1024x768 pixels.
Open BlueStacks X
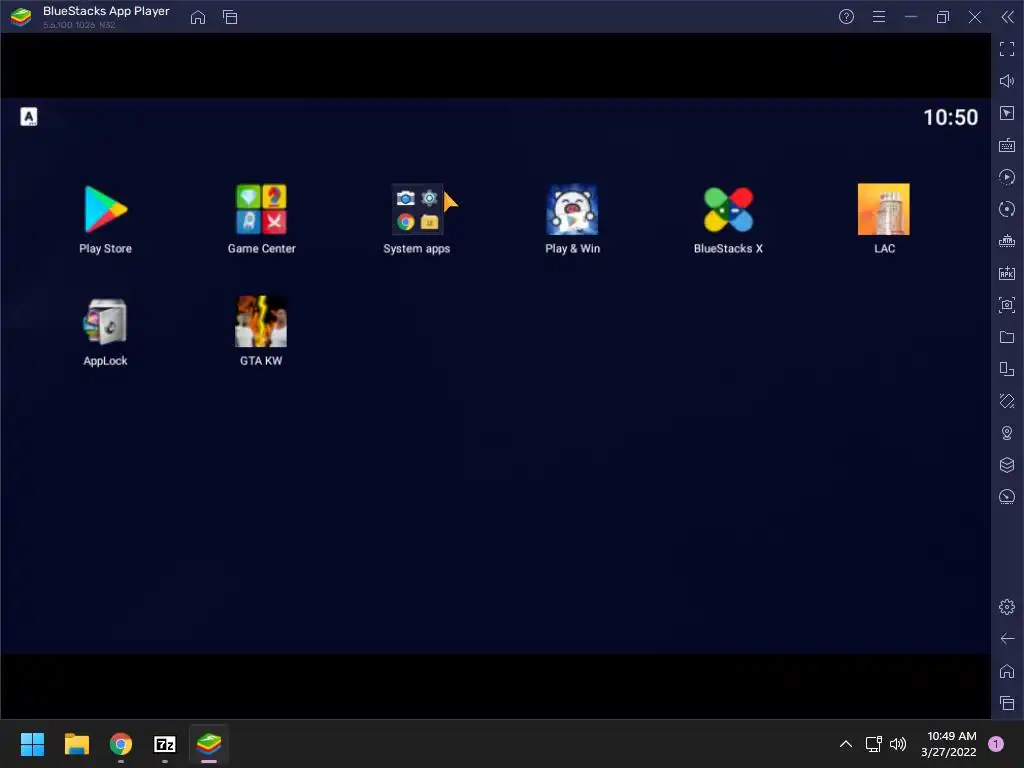(x=728, y=210)
